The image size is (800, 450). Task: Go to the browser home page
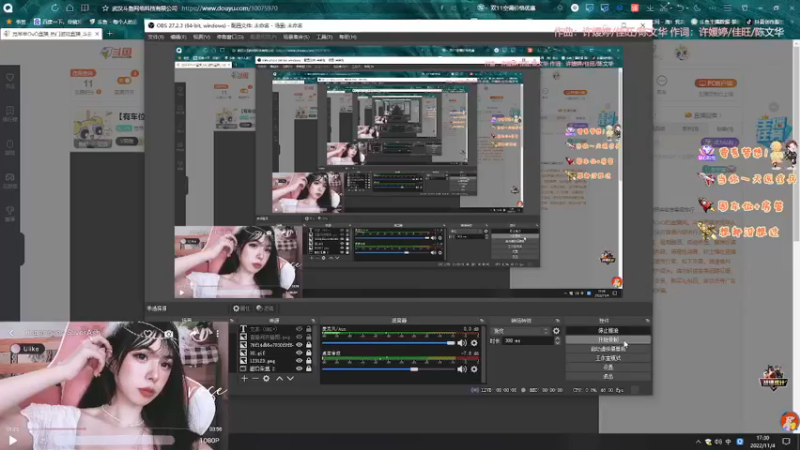[69, 8]
